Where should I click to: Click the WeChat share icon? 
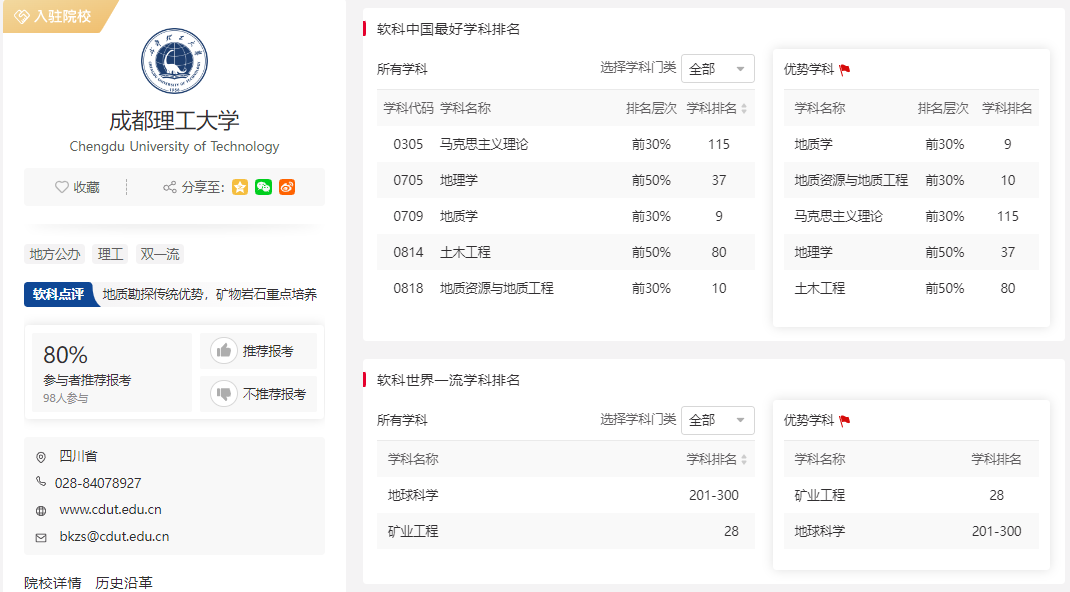click(x=263, y=187)
